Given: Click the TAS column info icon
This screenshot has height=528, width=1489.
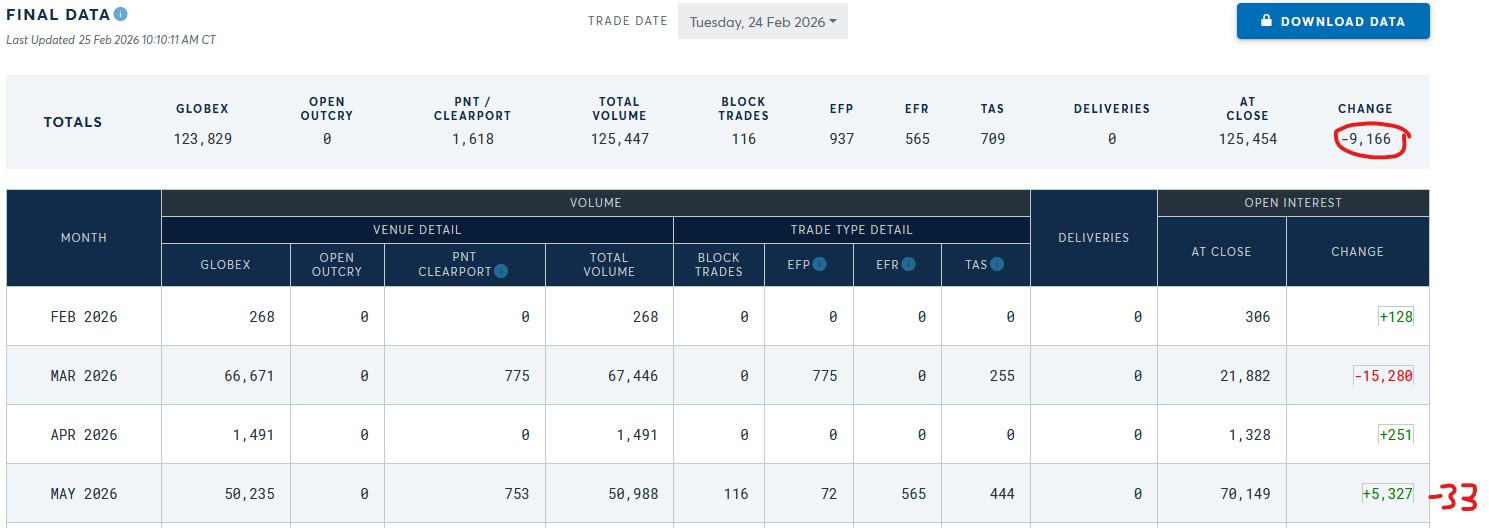Looking at the screenshot, I should pos(997,265).
